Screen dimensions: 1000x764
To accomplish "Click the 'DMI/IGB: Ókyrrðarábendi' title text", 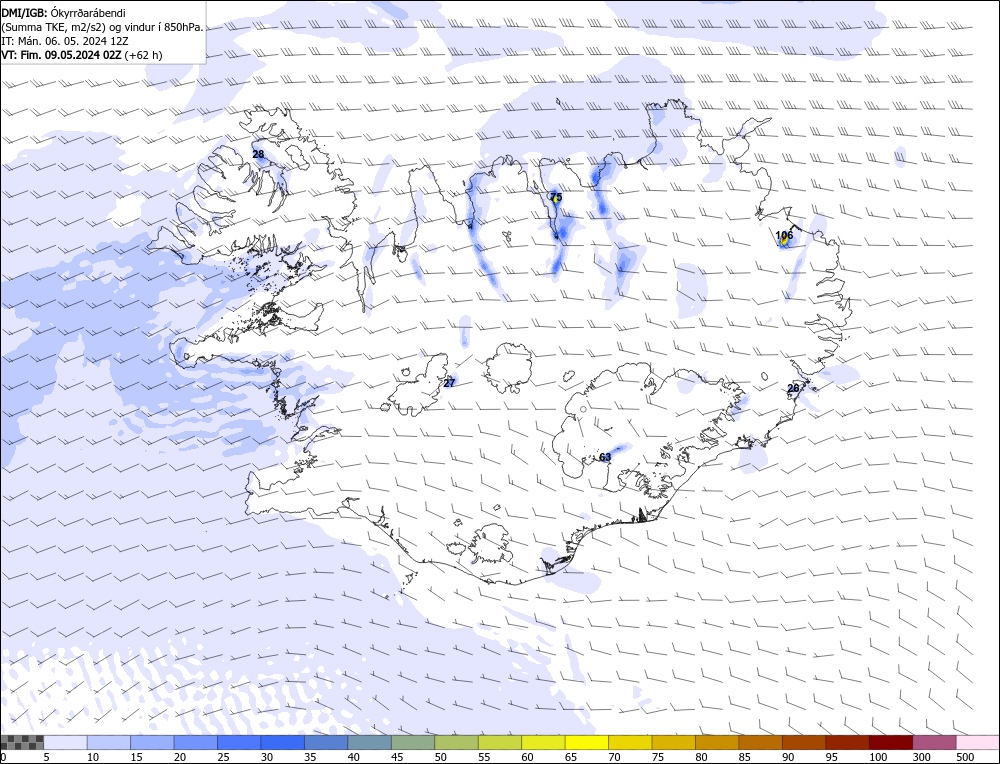I will [x=63, y=12].
